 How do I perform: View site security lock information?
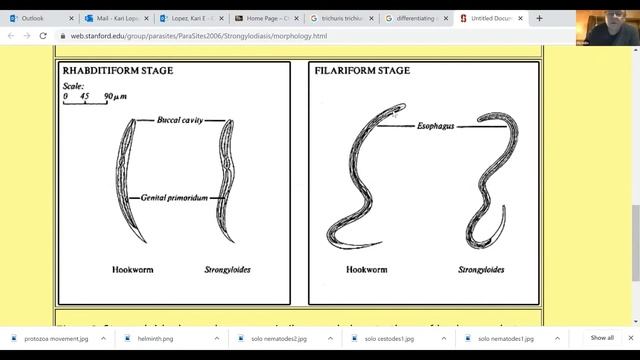coord(62,36)
